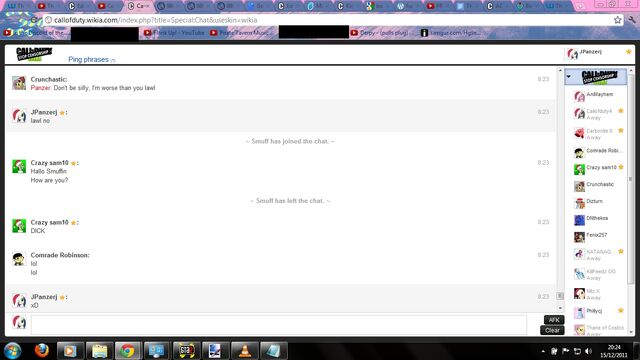The image size is (640, 360).
Task: Switch to the active wiki chat browser tab
Action: tap(138, 6)
